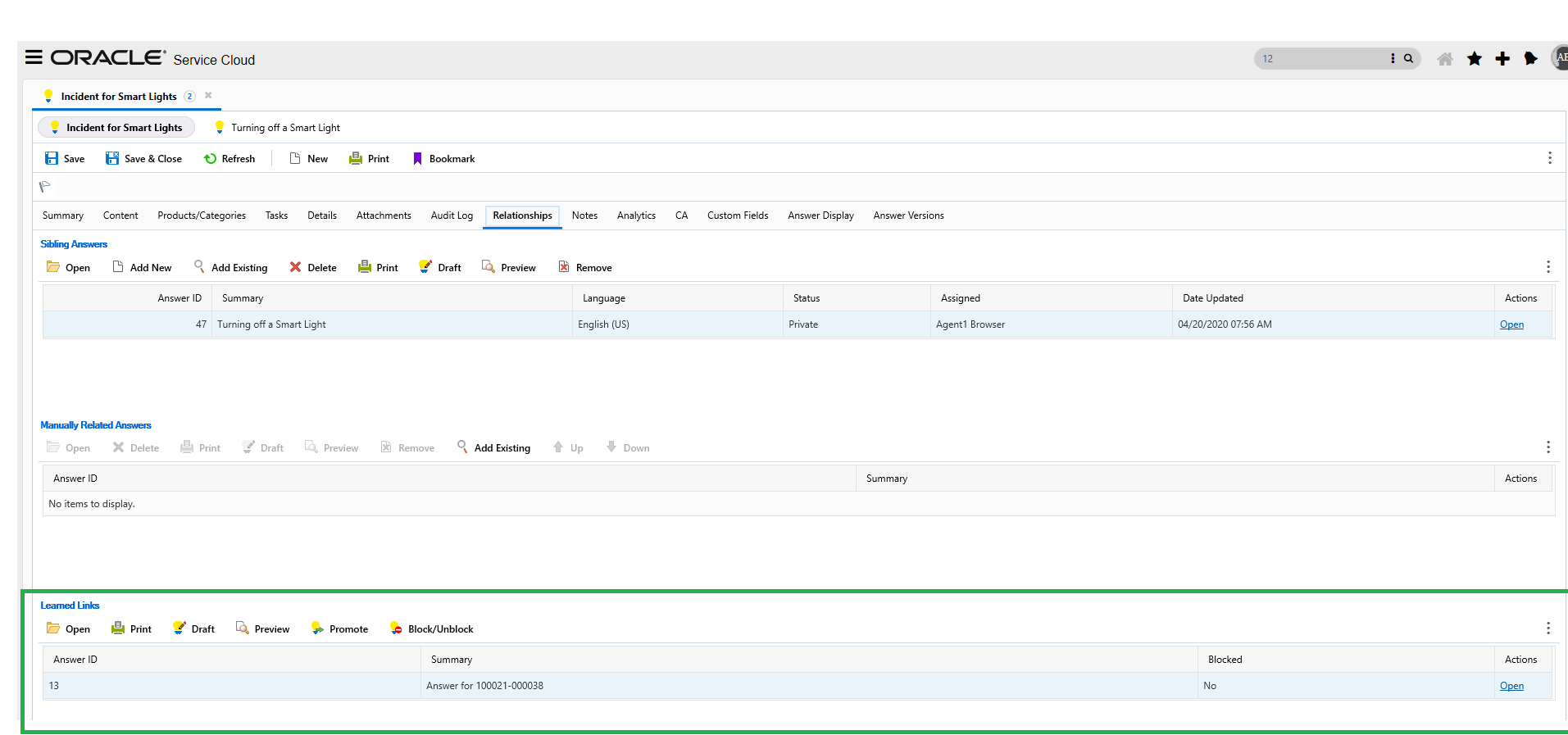1568x735 pixels.
Task: Click the Learned Links section heading
Action: [70, 606]
